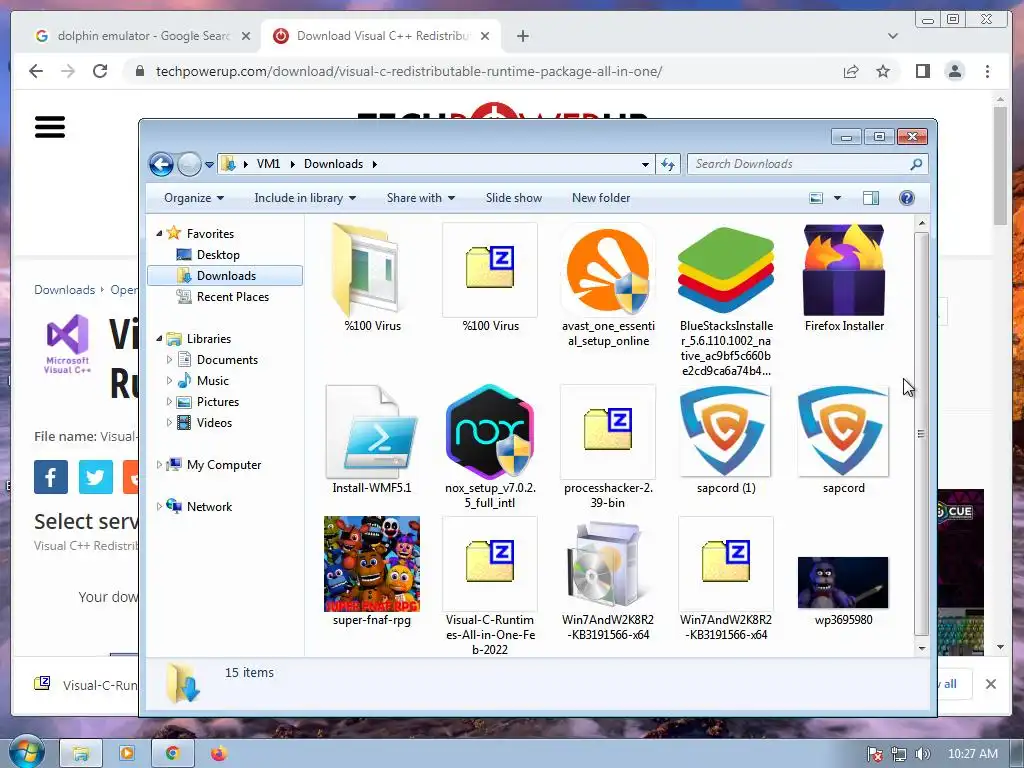This screenshot has width=1024, height=768.
Task: Open the Chrome profile menu
Action: pos(955,71)
